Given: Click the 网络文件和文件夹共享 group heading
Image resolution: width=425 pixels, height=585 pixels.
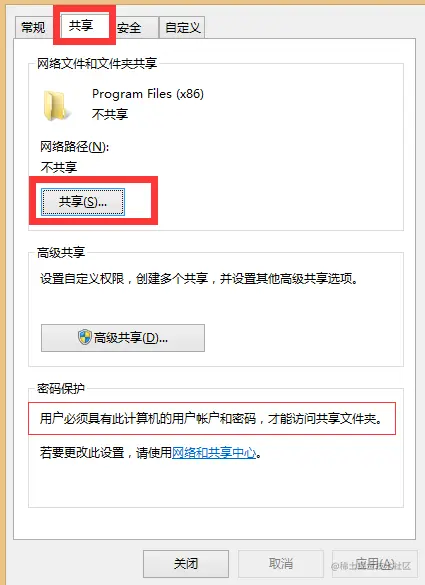Looking at the screenshot, I should [x=97, y=63].
